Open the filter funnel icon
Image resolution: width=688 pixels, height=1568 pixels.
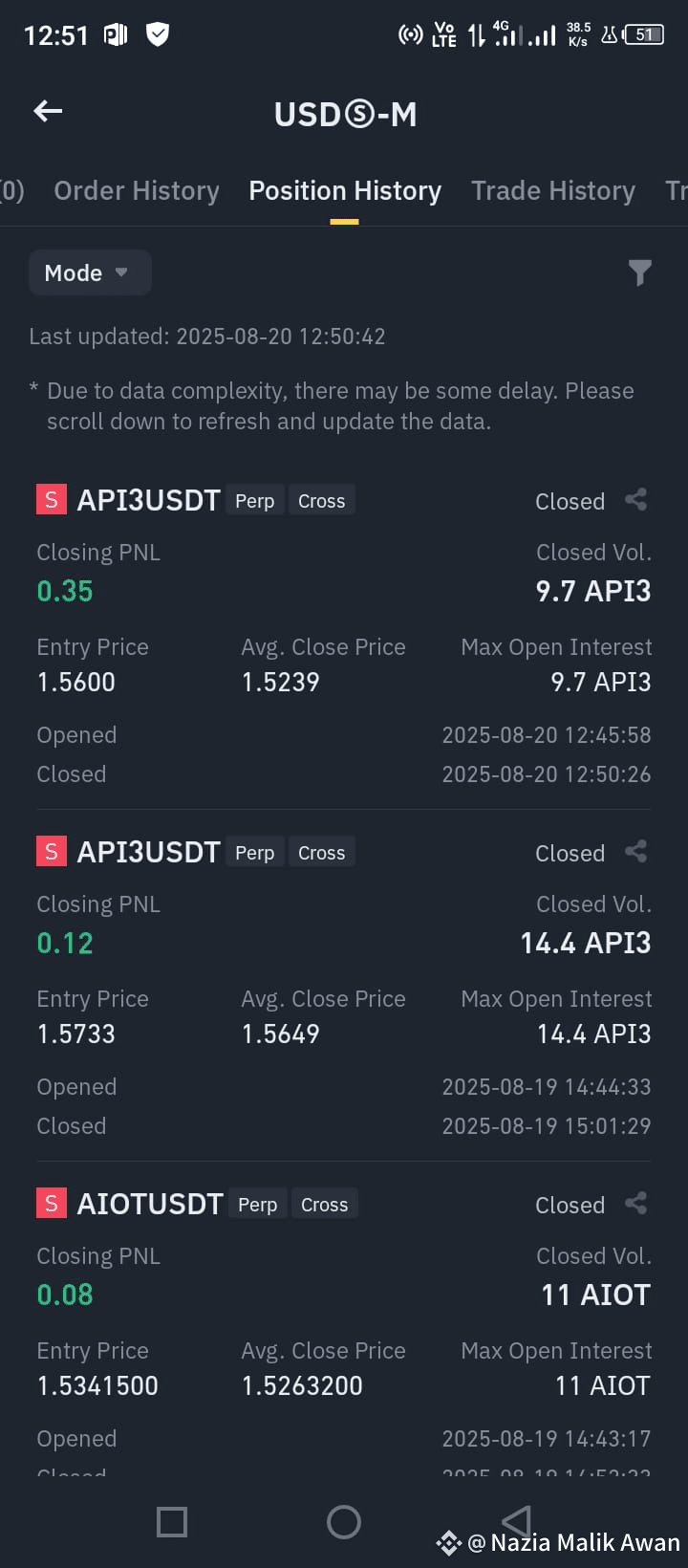pyautogui.click(x=639, y=273)
